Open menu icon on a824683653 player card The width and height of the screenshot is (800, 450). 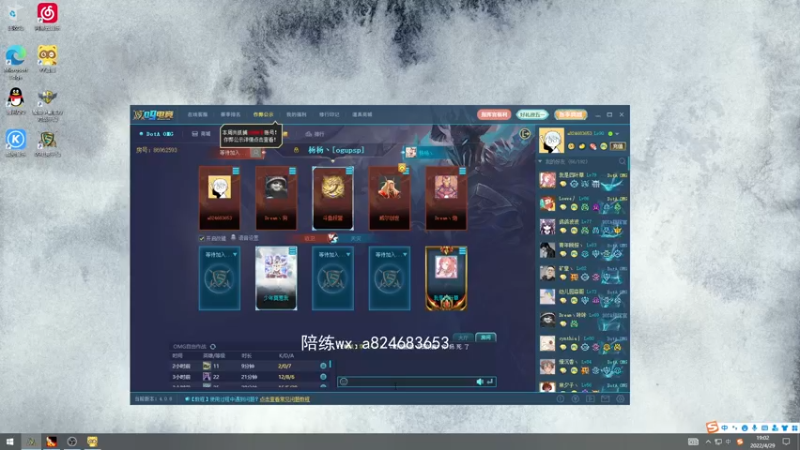coord(236,171)
